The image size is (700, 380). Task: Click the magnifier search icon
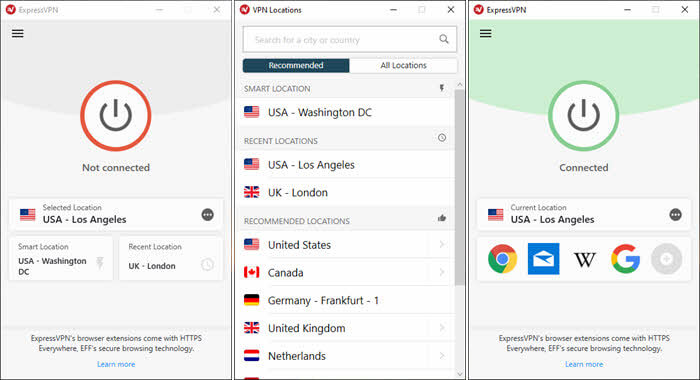click(444, 39)
